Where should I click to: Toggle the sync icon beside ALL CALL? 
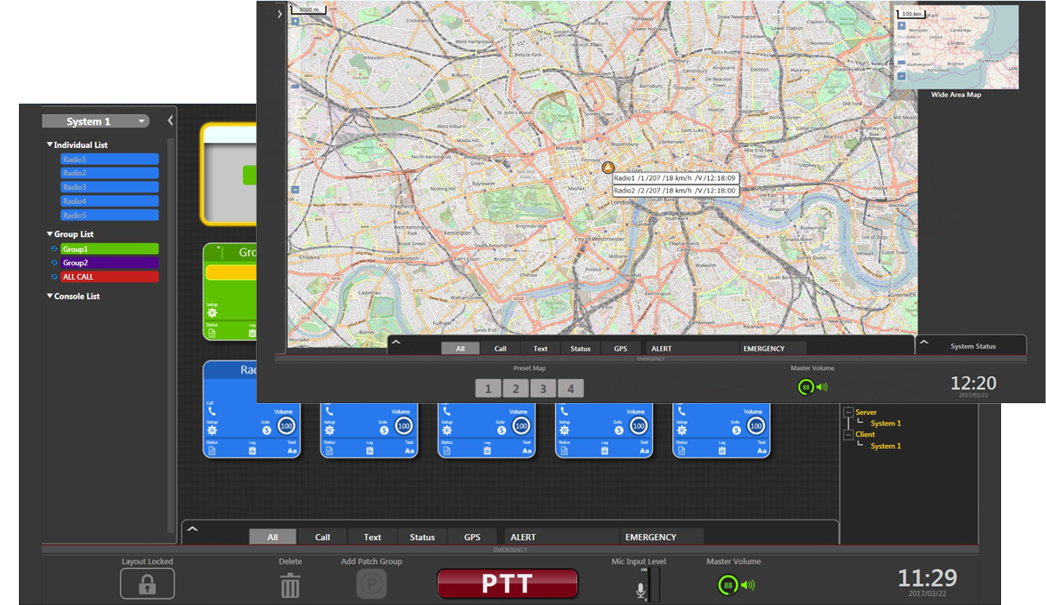(53, 277)
